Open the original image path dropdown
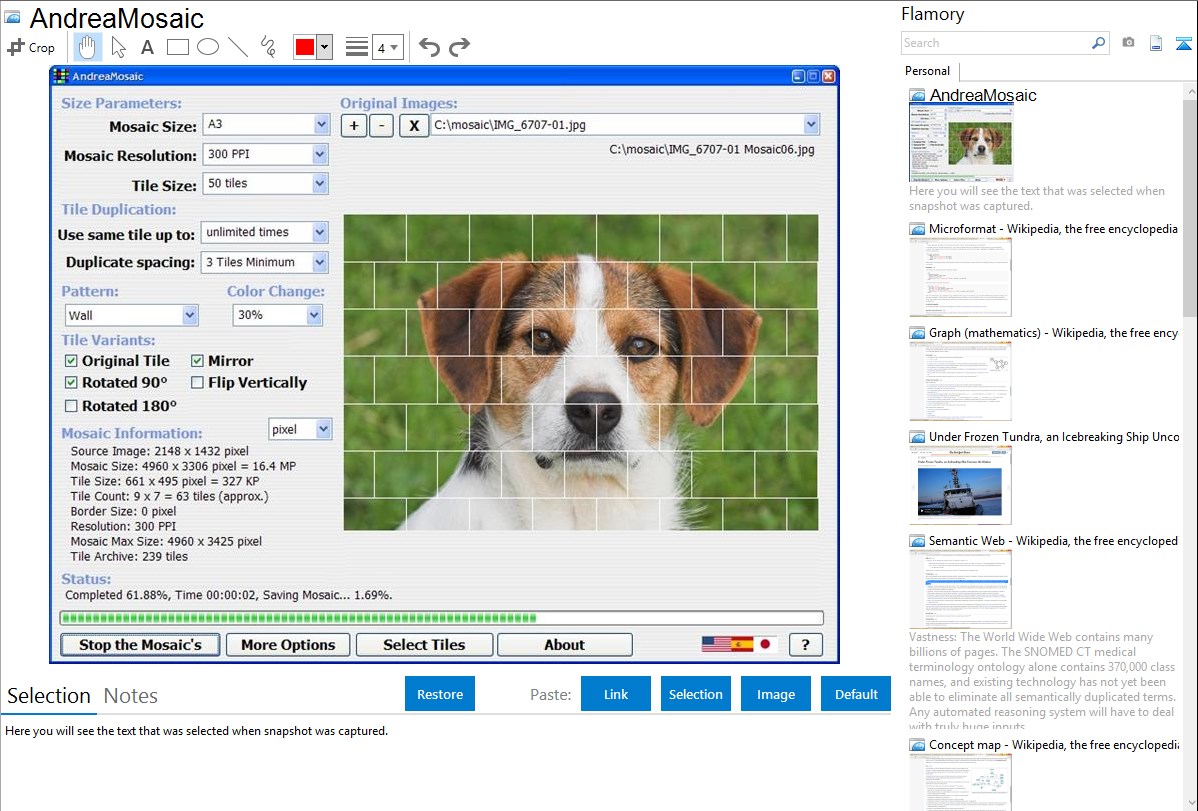Viewport: 1198px width, 811px height. (811, 125)
